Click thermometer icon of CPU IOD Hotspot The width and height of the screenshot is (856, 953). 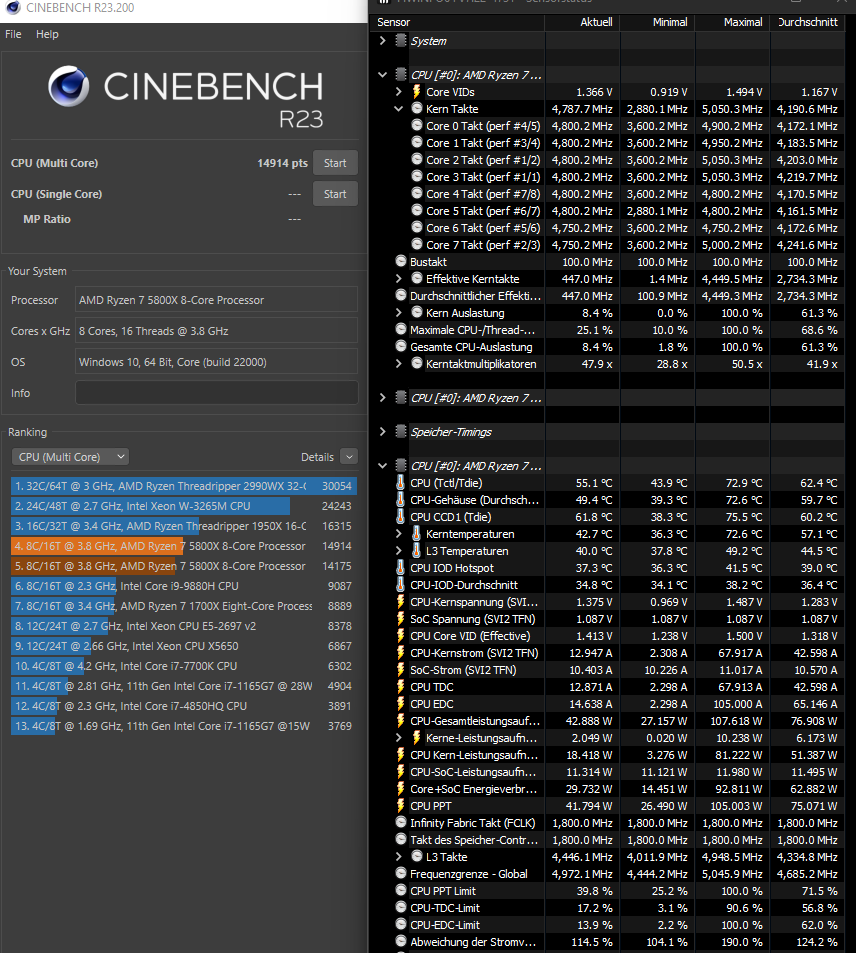point(401,568)
